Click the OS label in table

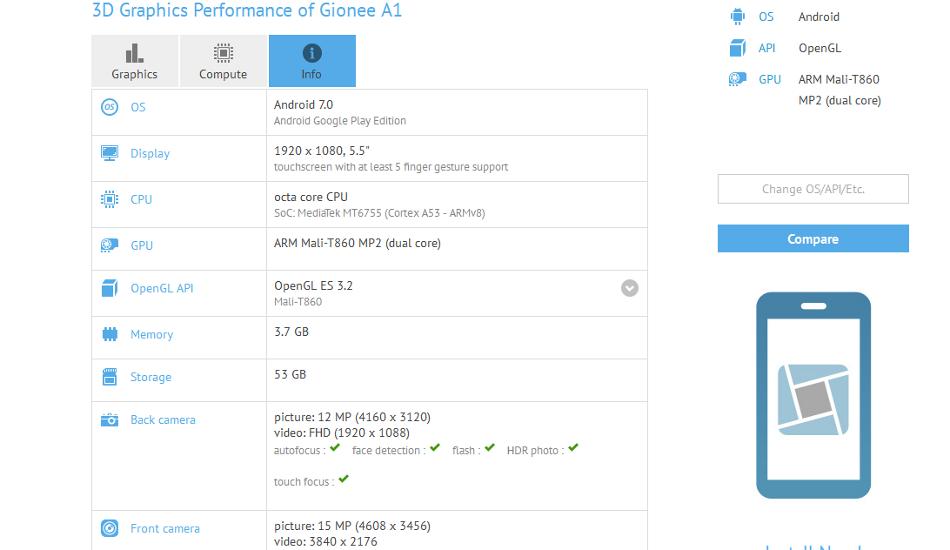tap(138, 107)
